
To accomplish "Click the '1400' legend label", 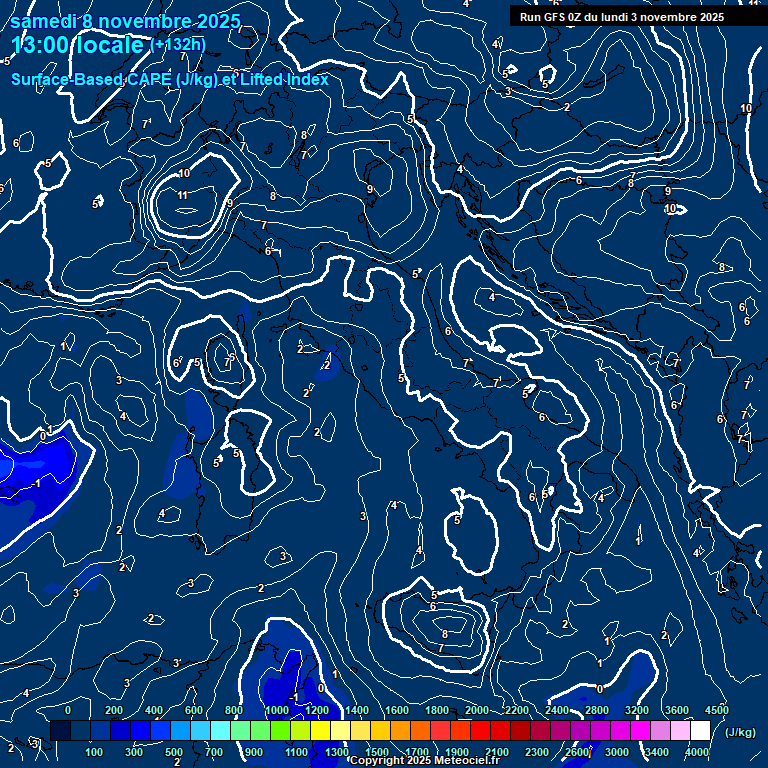I will 357,710.
